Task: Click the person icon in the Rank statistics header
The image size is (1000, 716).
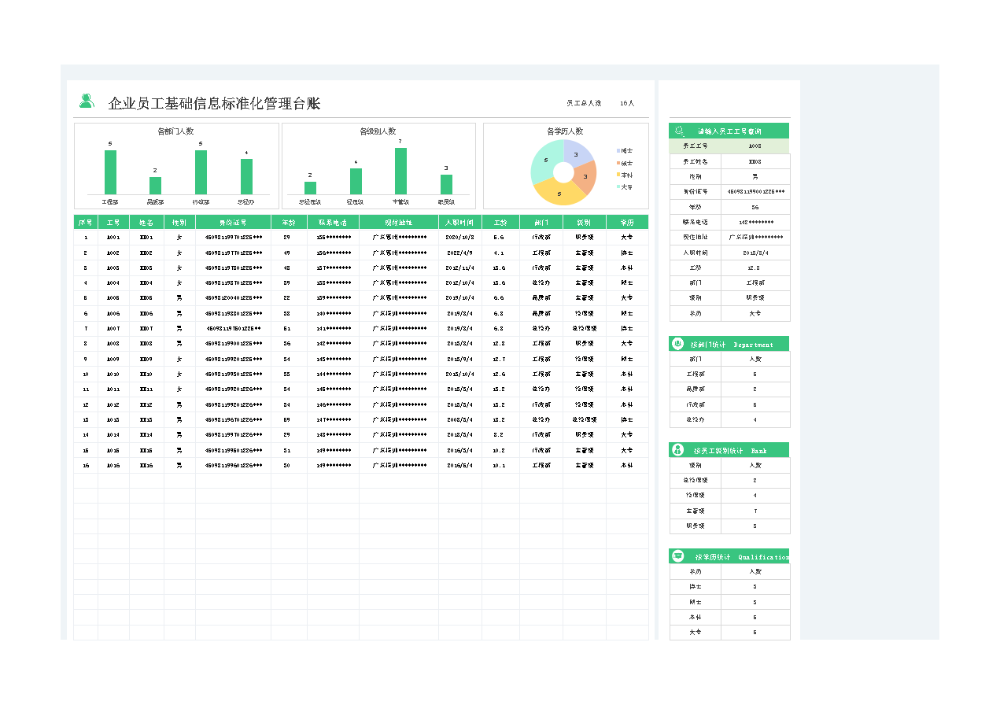Action: click(x=678, y=449)
